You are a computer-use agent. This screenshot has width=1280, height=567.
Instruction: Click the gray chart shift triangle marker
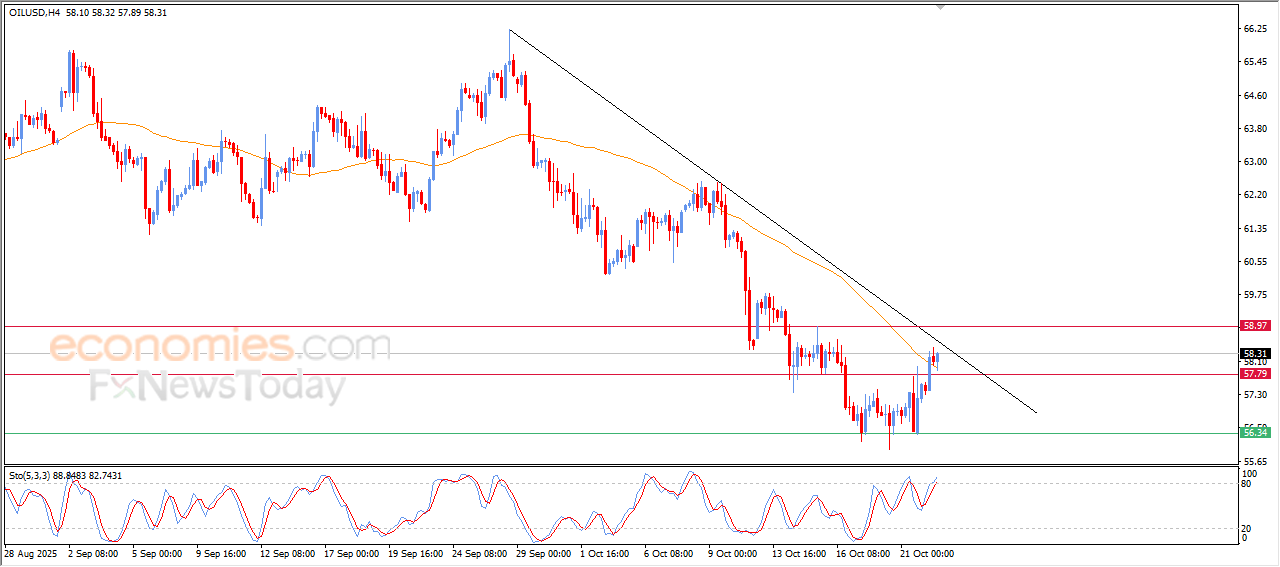click(x=939, y=6)
